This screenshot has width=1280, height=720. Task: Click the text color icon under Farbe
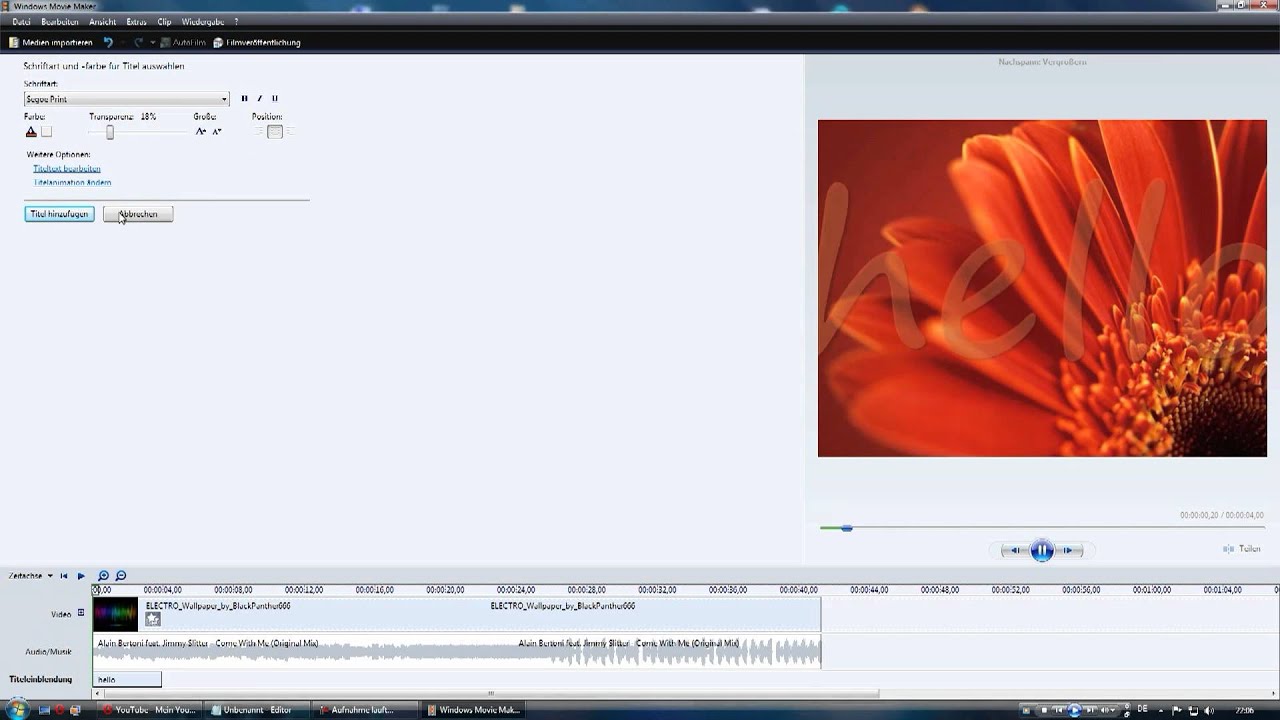[x=31, y=132]
